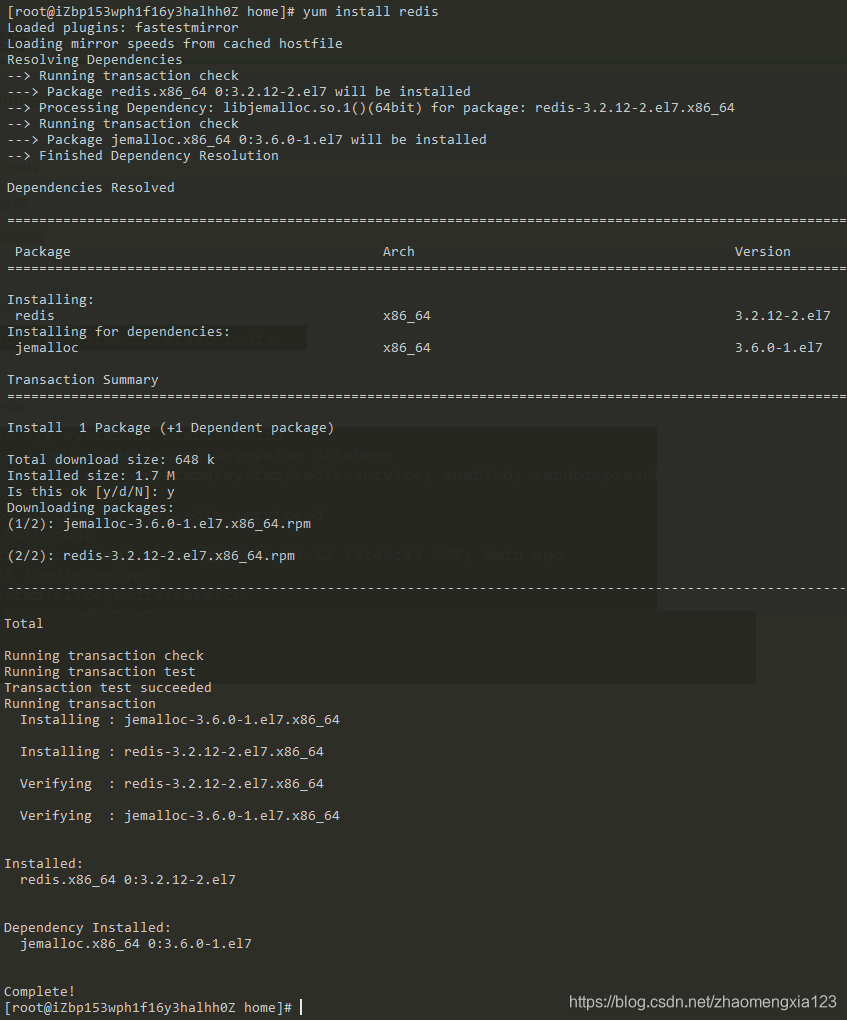Click the 'jemalloc' package name in table

pyautogui.click(x=46, y=348)
